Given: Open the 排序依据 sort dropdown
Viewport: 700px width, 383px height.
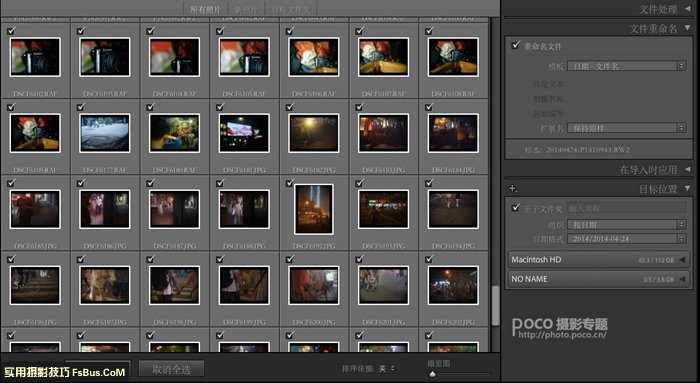Looking at the screenshot, I should [387, 369].
